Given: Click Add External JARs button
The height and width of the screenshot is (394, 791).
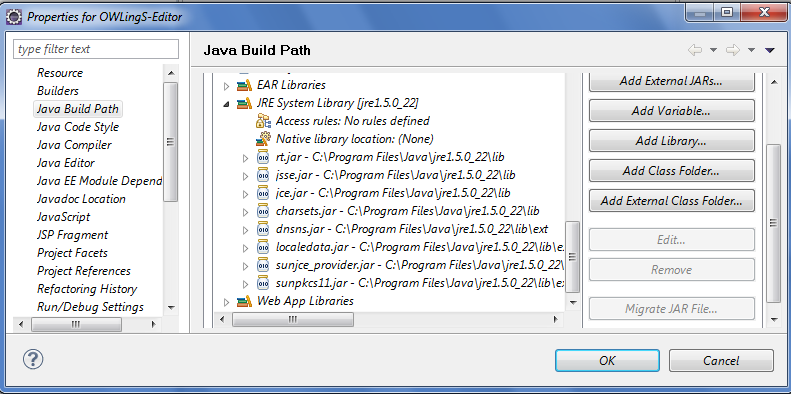Looking at the screenshot, I should click(671, 81).
